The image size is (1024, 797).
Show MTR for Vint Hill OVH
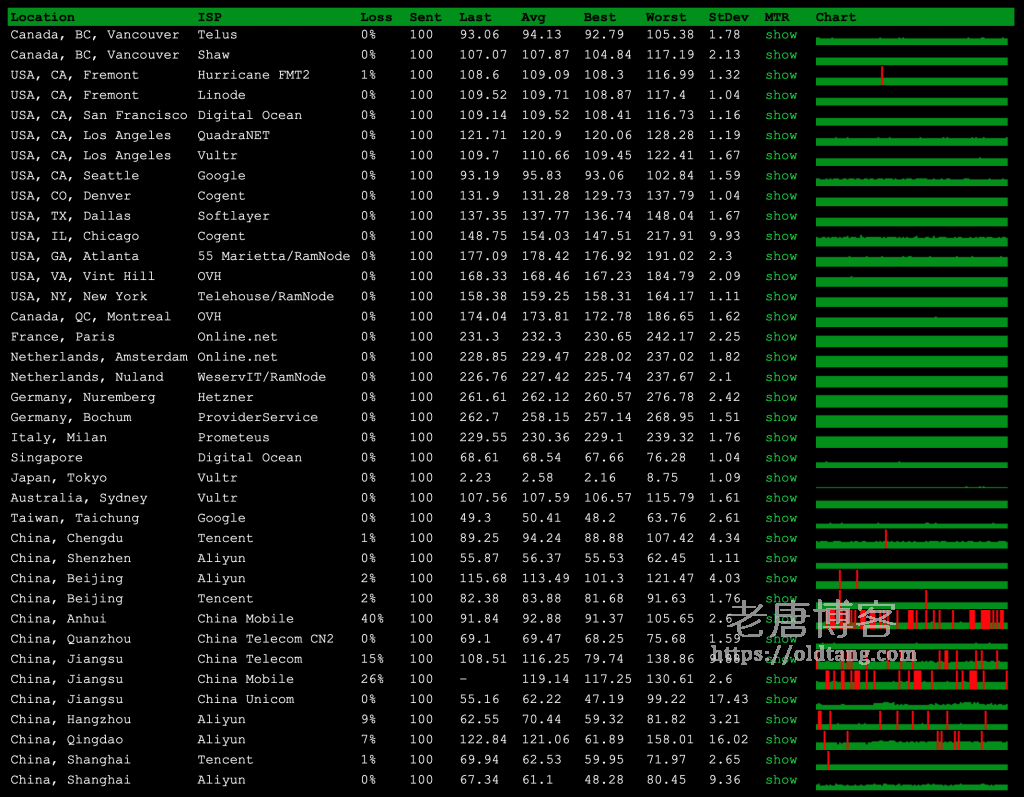781,276
